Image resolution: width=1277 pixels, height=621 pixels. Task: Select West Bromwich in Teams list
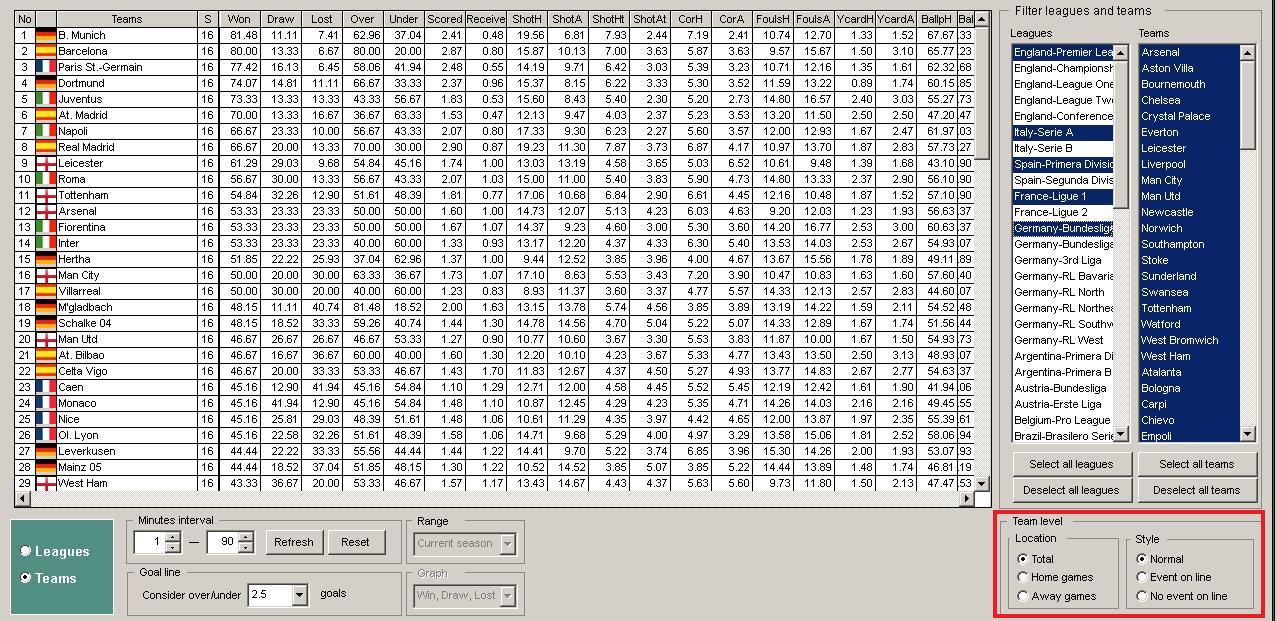pyautogui.click(x=1189, y=340)
